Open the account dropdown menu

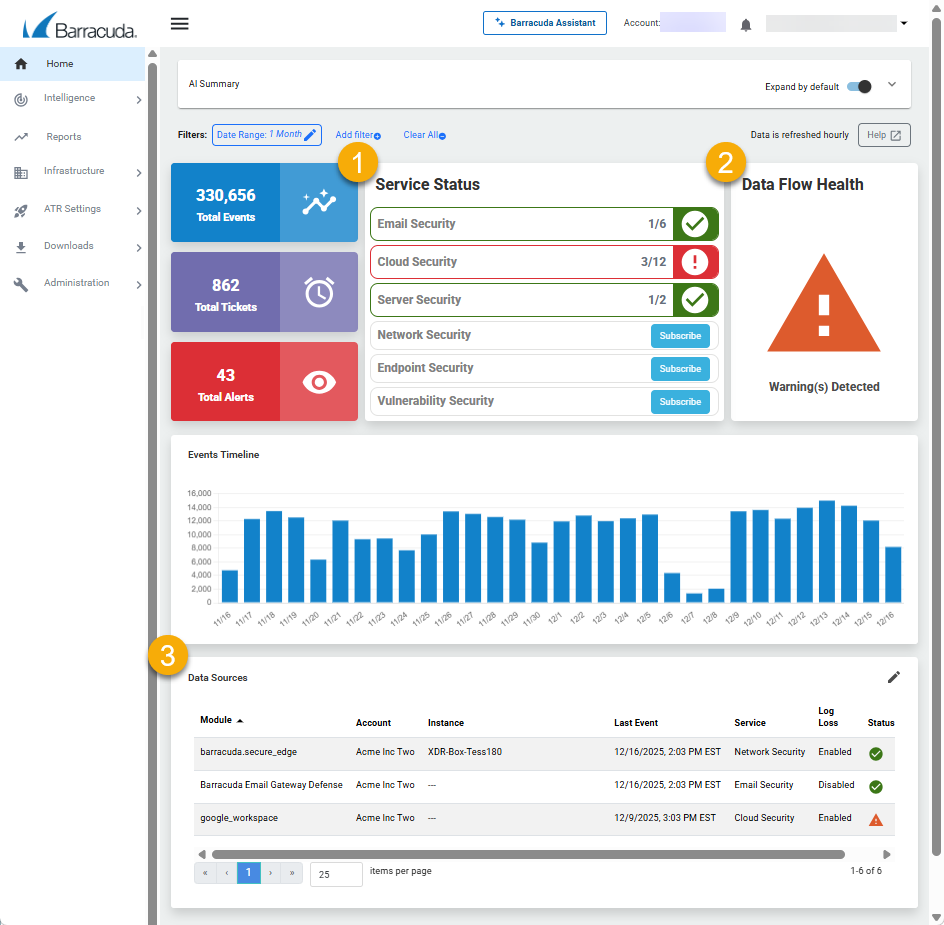click(x=903, y=21)
